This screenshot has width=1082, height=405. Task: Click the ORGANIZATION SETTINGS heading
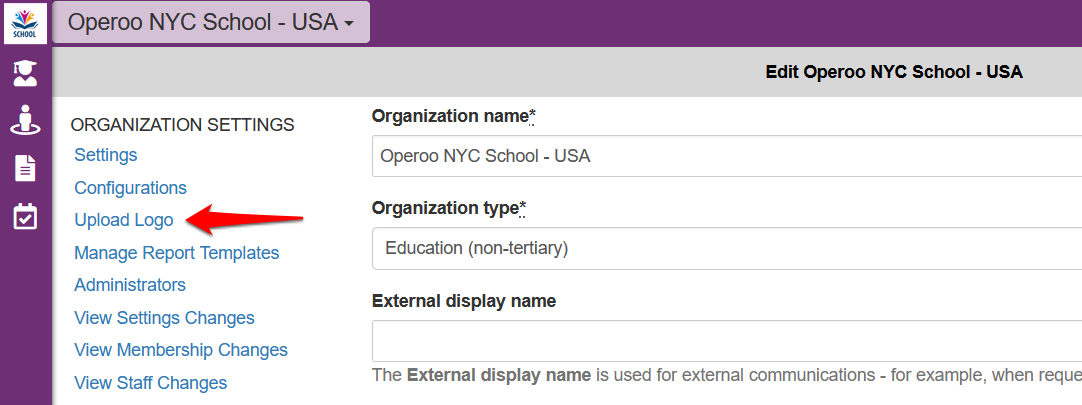pyautogui.click(x=183, y=125)
